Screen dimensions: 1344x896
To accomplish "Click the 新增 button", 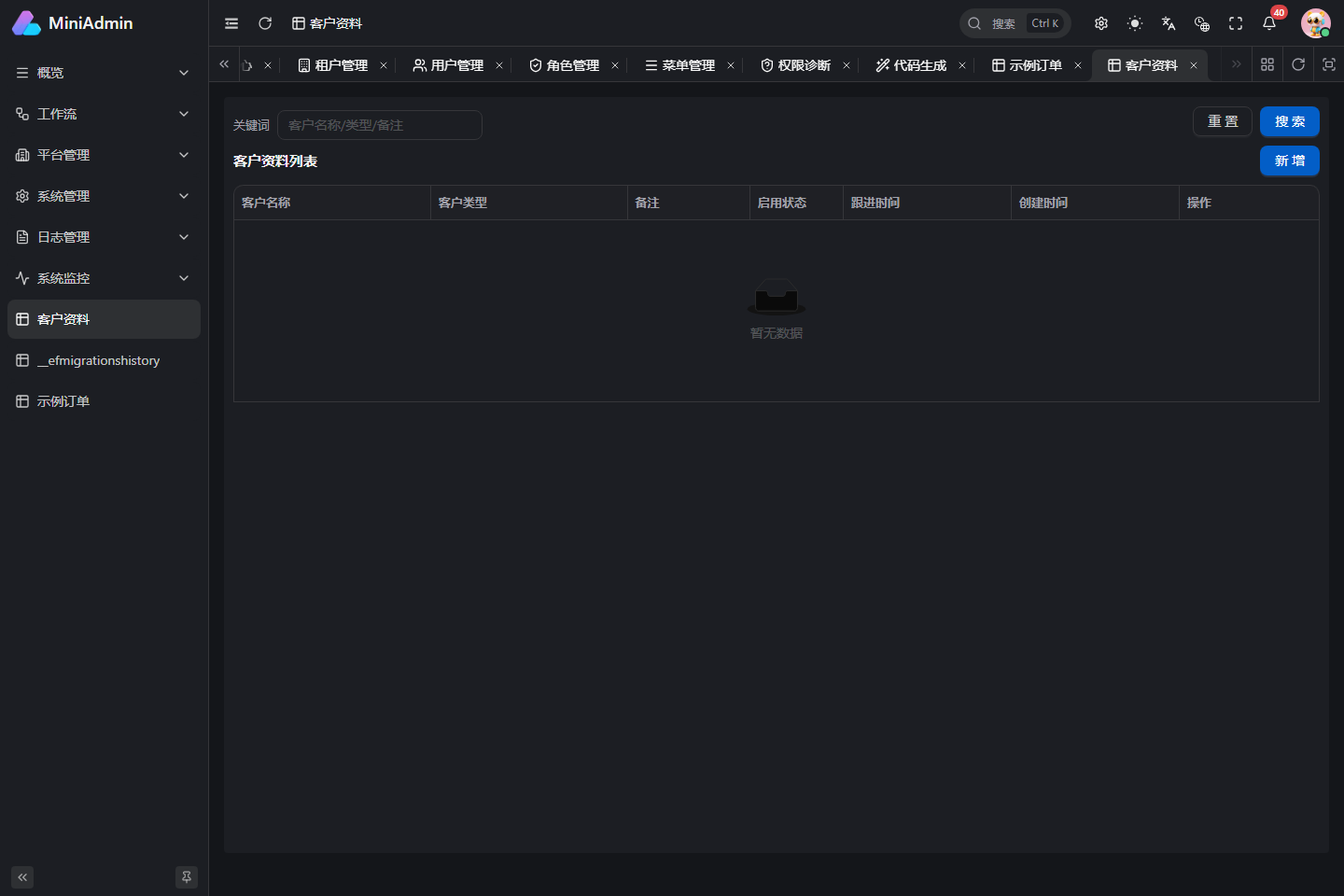I will click(x=1290, y=161).
